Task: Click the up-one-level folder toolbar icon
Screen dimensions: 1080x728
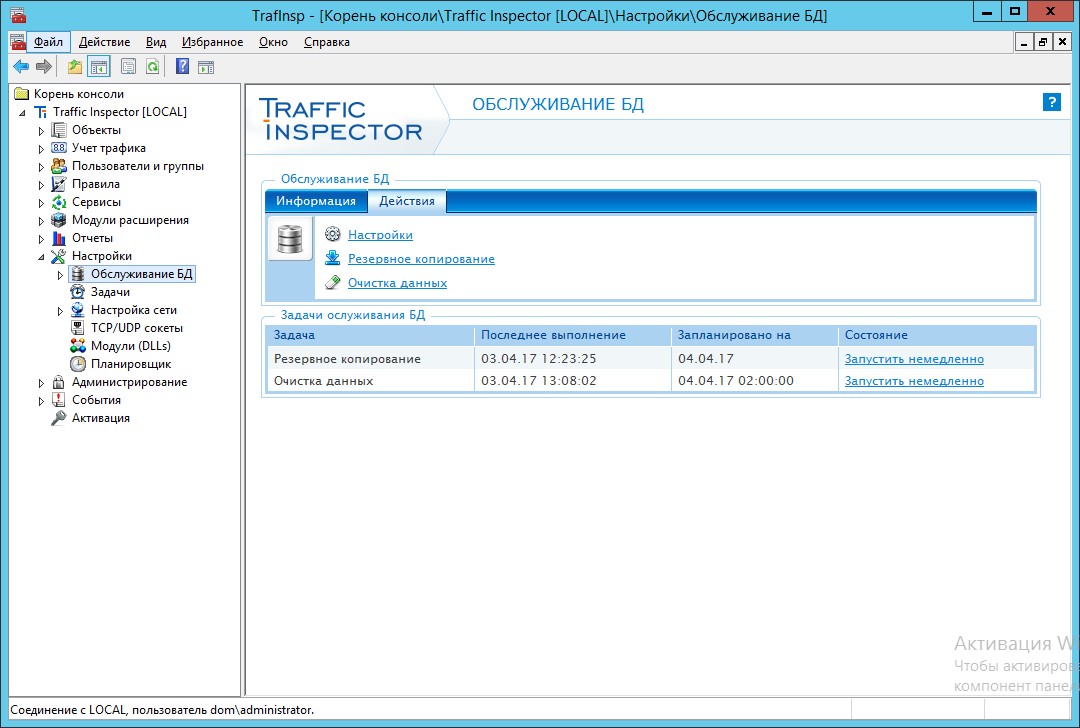Action: [x=74, y=67]
